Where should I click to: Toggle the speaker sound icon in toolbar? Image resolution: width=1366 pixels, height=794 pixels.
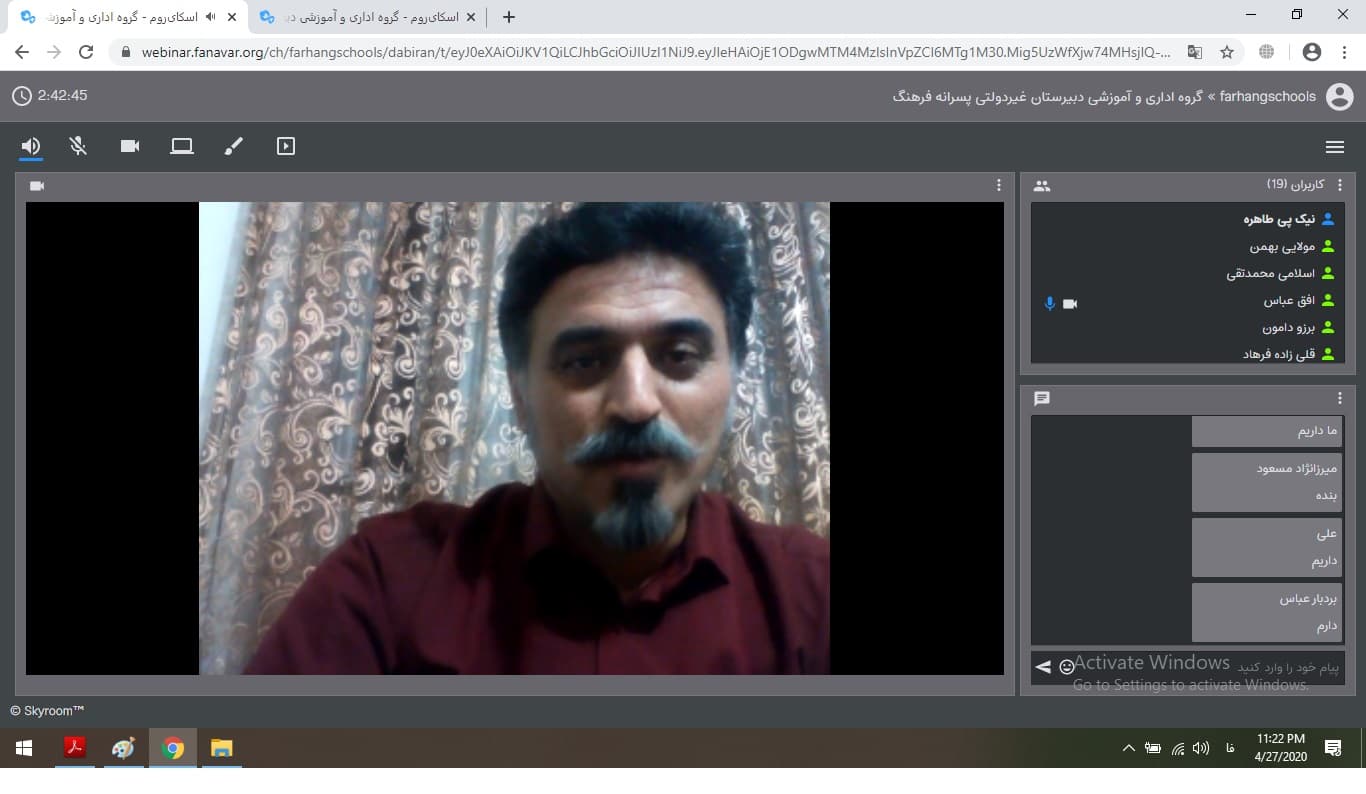(31, 146)
